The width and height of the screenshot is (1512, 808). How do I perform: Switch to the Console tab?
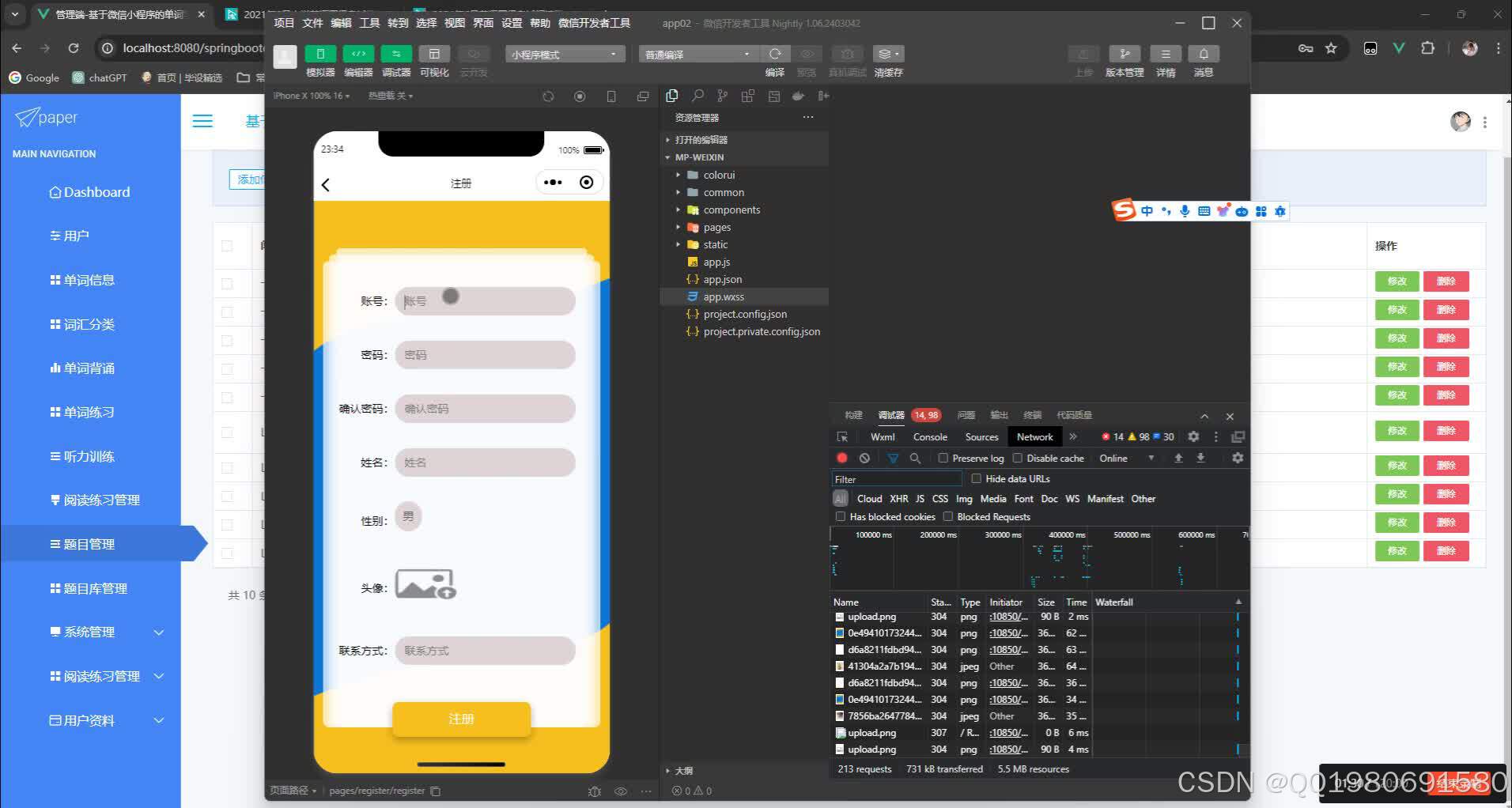point(930,436)
